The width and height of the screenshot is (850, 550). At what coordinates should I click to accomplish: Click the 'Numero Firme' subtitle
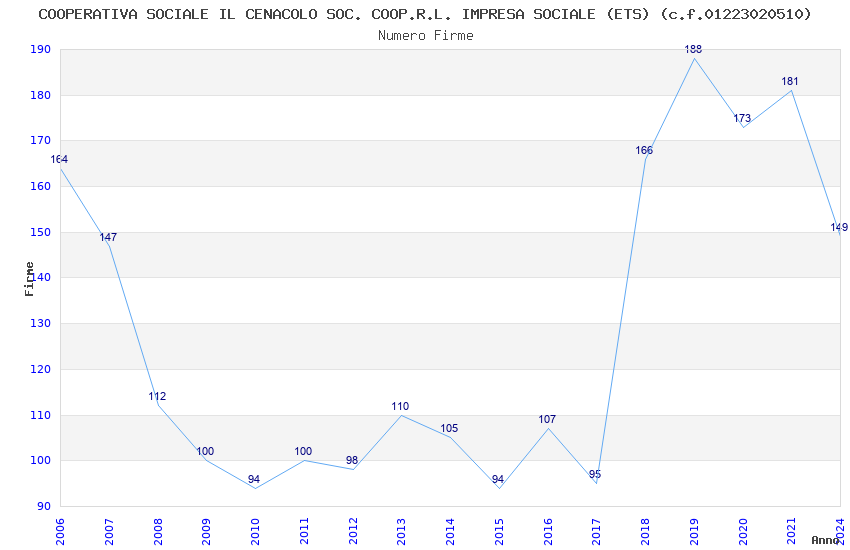426,36
